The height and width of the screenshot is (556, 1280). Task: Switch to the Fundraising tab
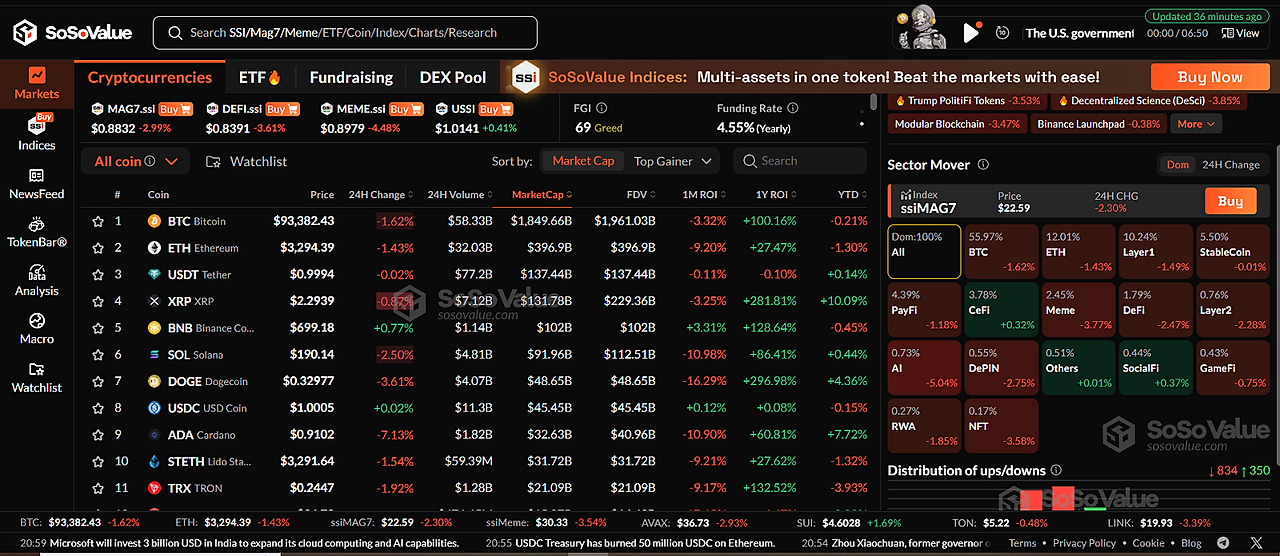(351, 77)
